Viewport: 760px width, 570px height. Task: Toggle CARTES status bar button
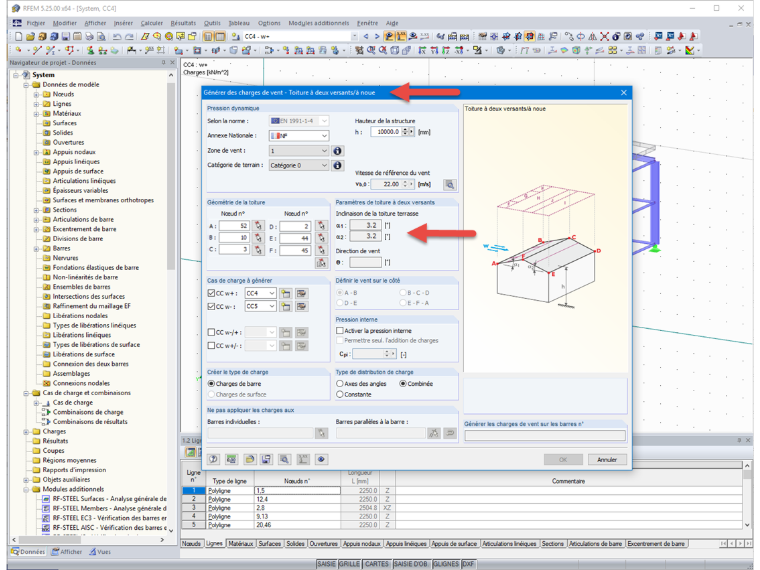pyautogui.click(x=377, y=564)
